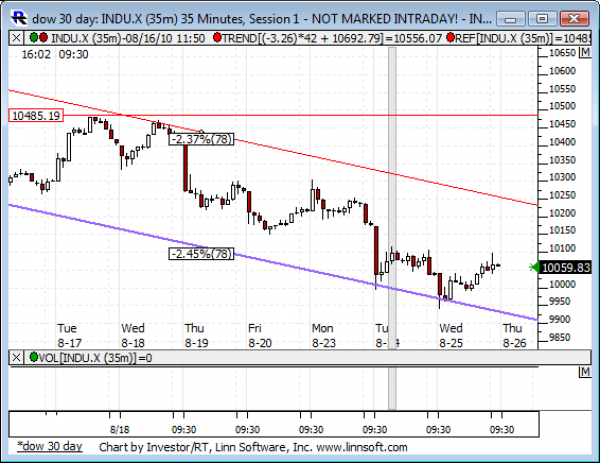Close the volume pane with its X box
The width and height of the screenshot is (600, 463).
[16, 358]
